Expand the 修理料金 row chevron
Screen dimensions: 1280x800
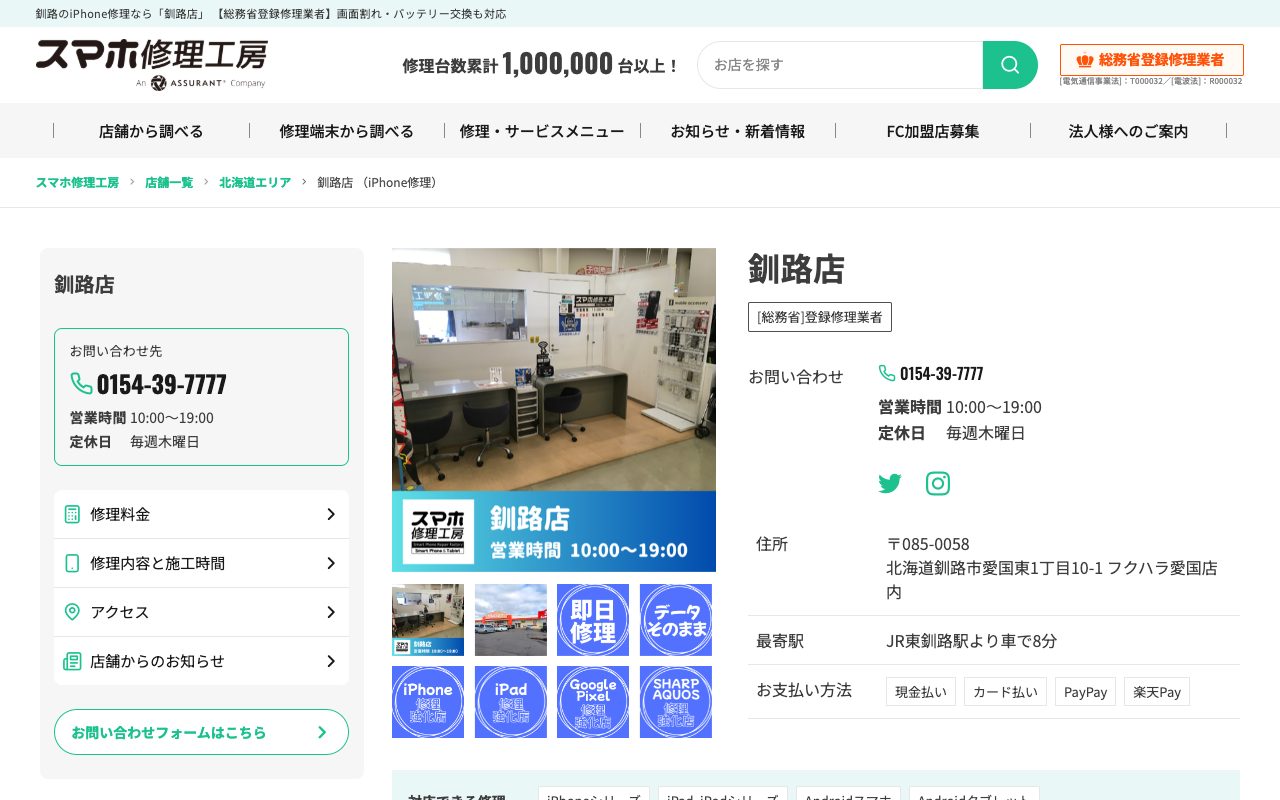pyautogui.click(x=331, y=514)
